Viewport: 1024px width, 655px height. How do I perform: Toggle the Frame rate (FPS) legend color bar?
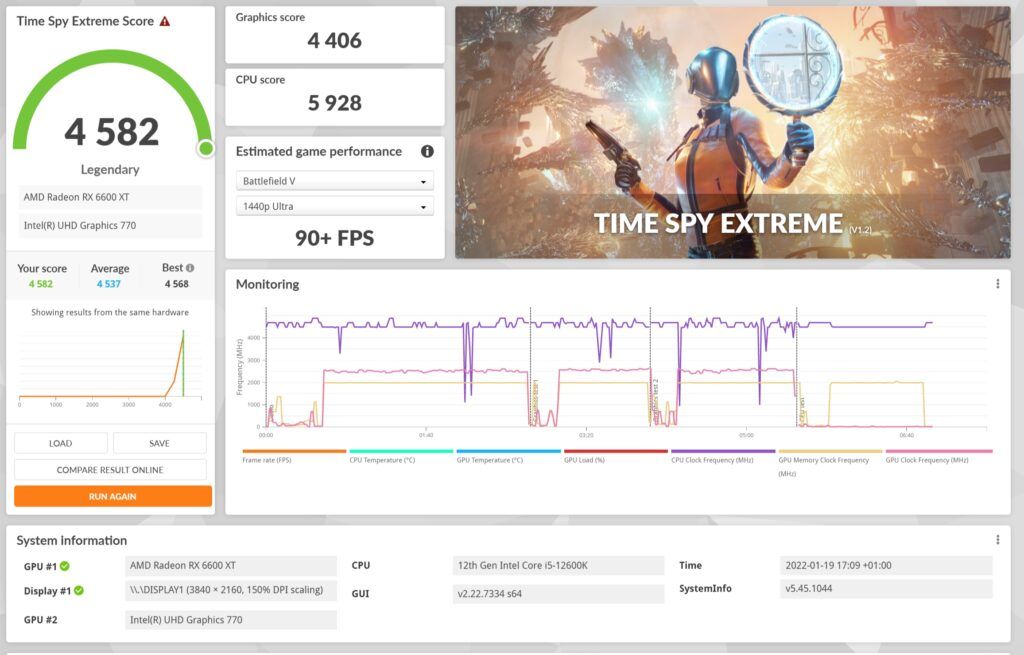(x=294, y=451)
